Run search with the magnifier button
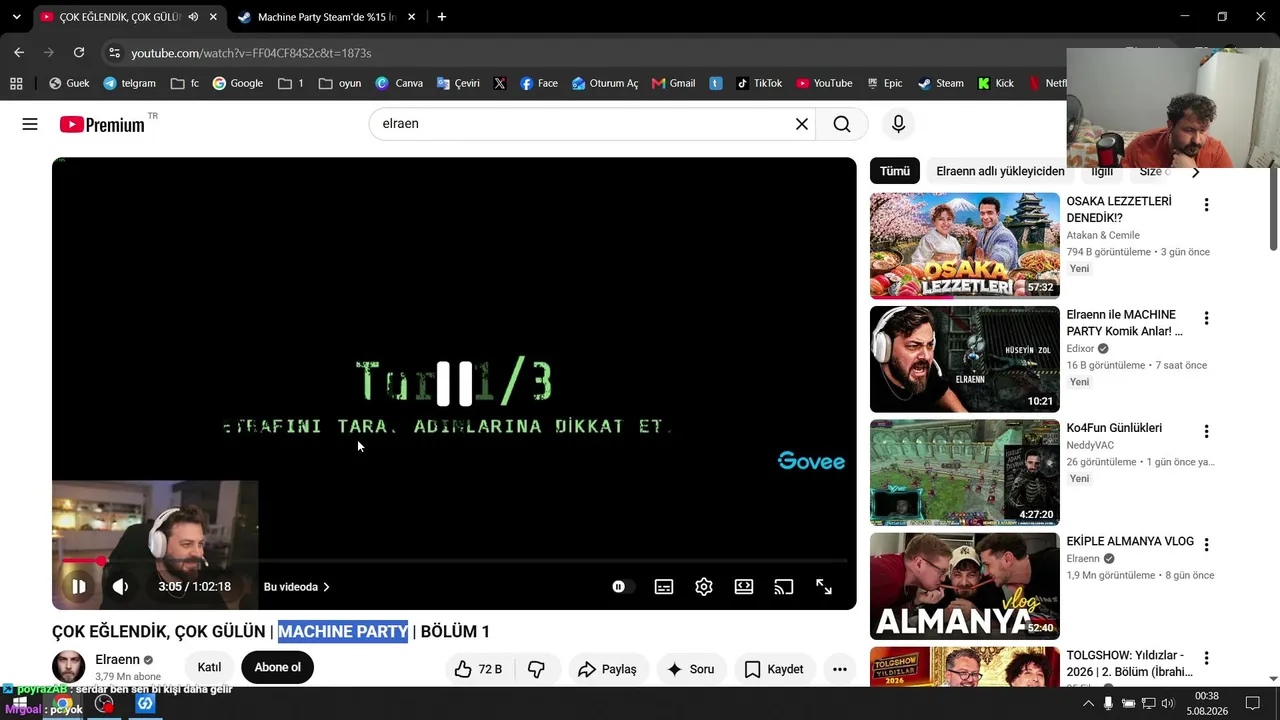The height and width of the screenshot is (720, 1280). 842,124
